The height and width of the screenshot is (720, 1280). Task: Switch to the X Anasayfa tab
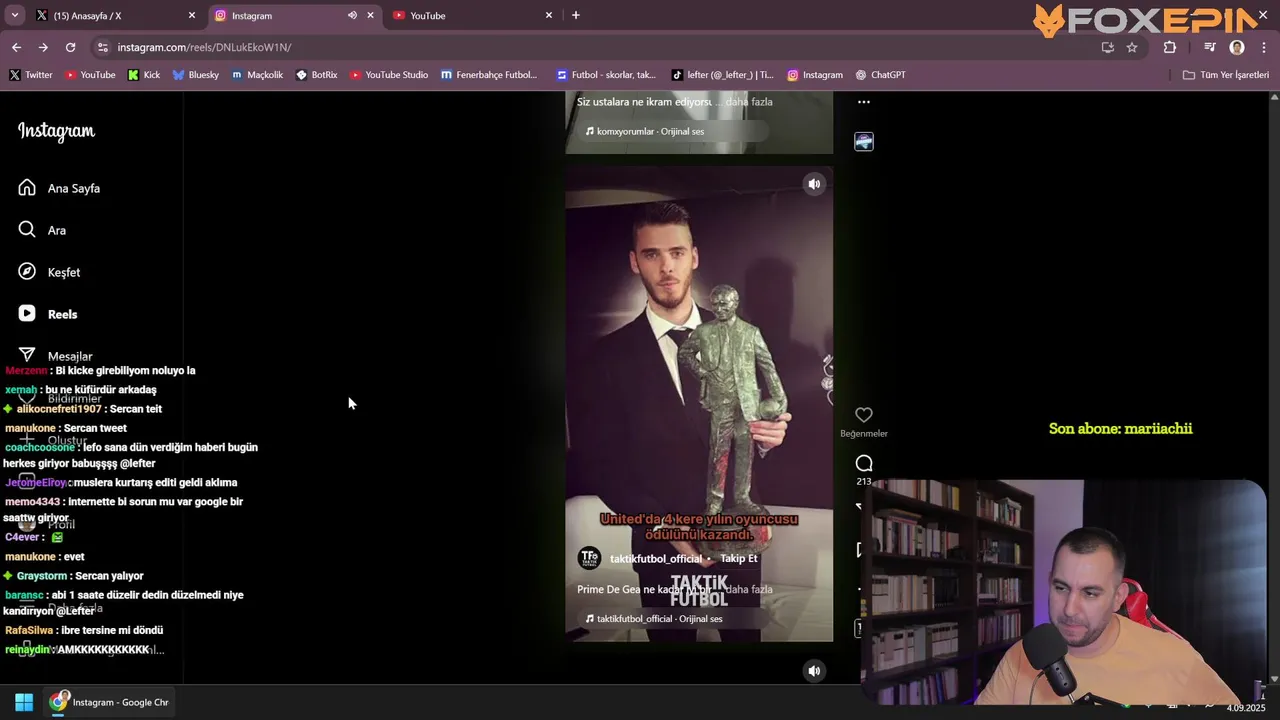click(115, 15)
